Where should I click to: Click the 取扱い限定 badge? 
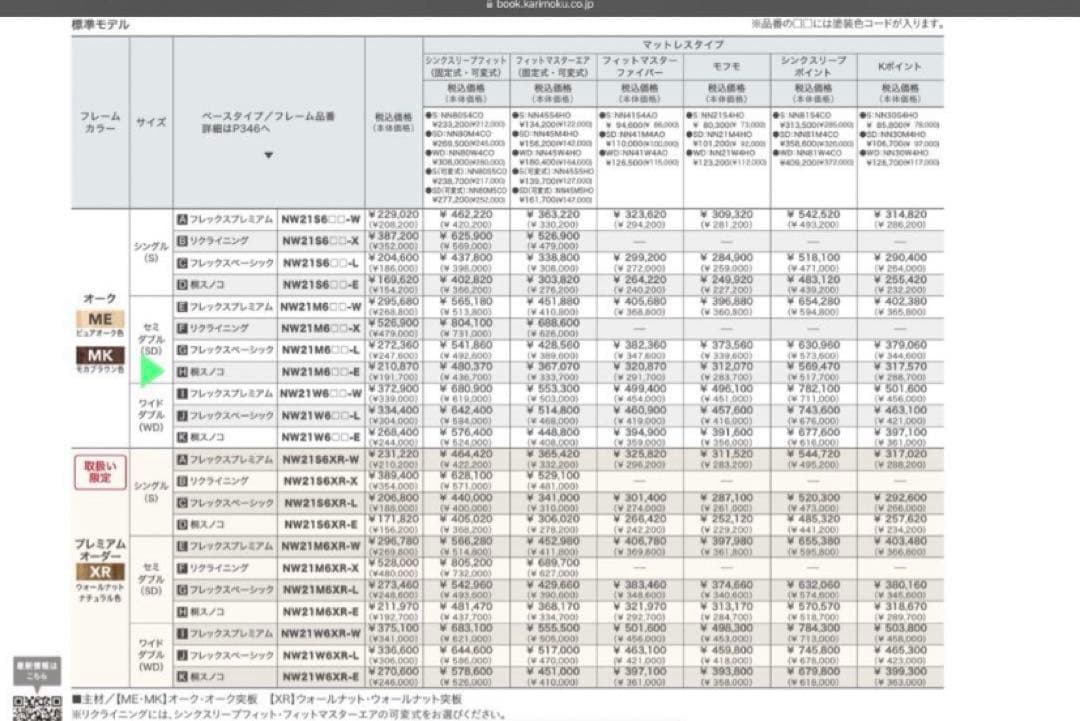point(99,472)
